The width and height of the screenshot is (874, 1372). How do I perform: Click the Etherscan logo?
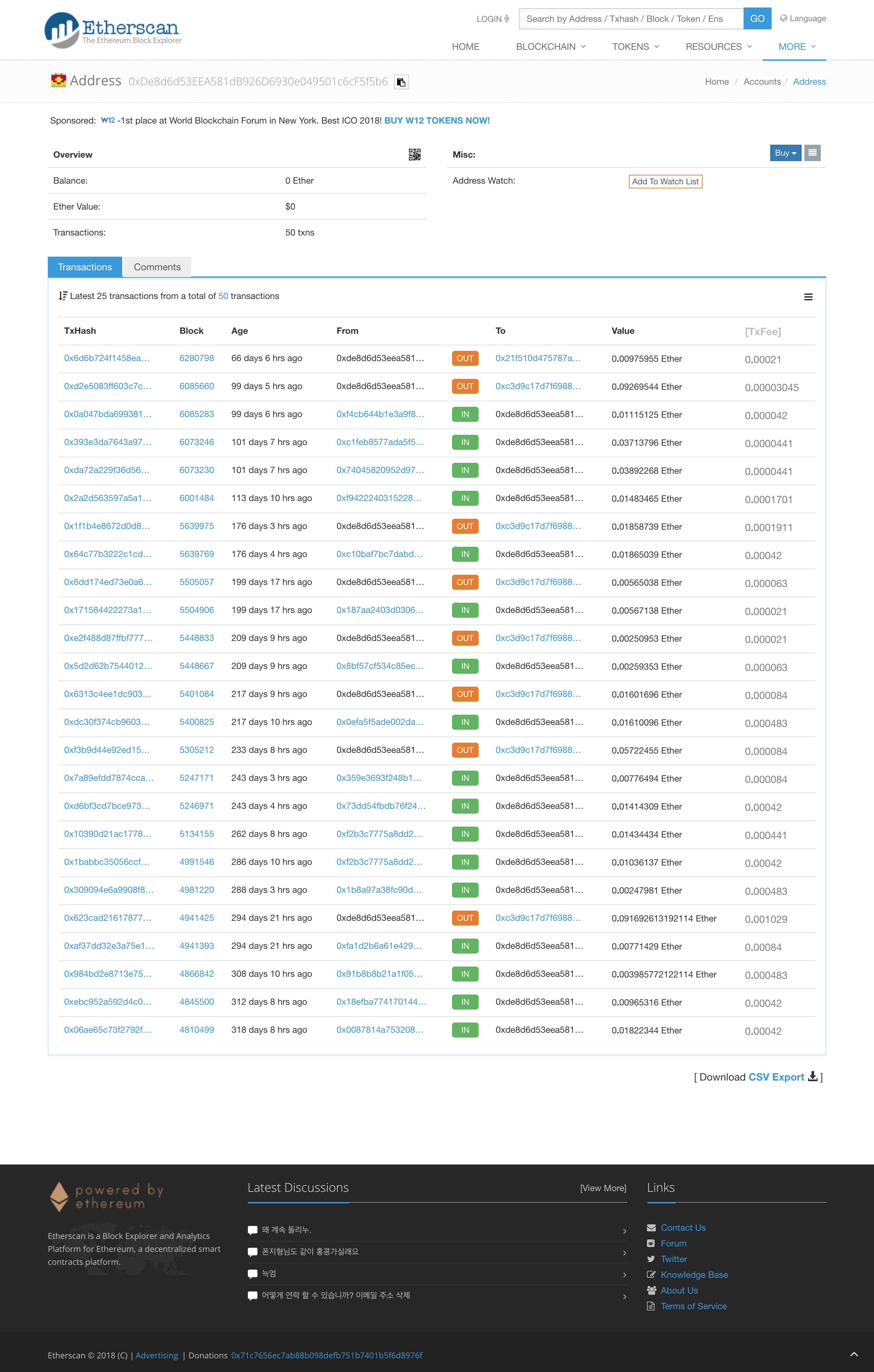point(113,30)
